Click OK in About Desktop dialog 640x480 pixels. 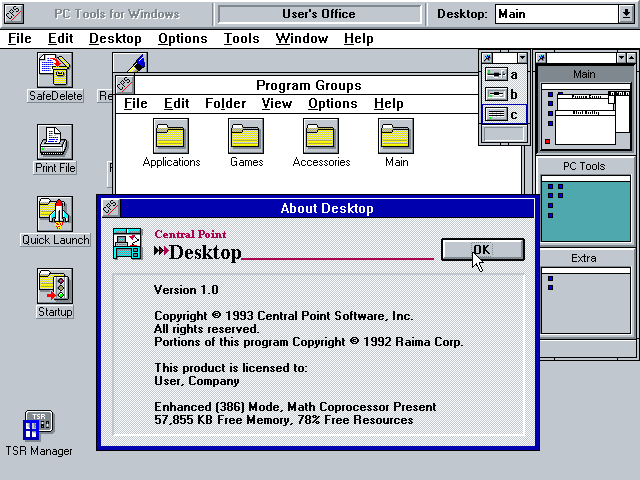click(482, 249)
